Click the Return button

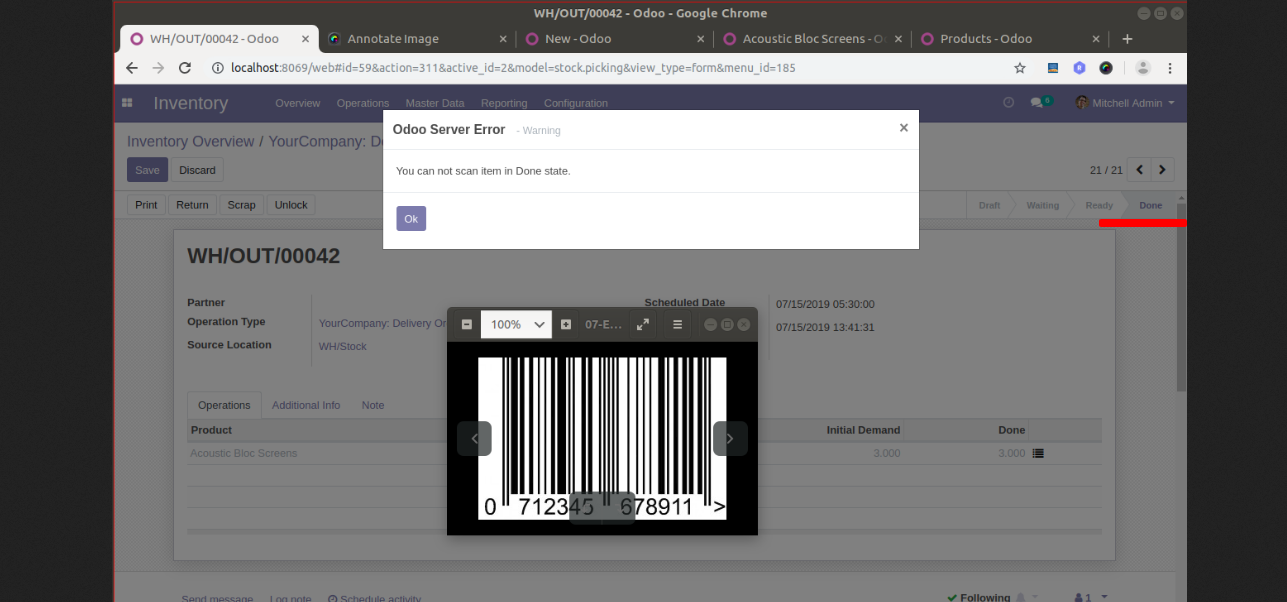point(192,205)
